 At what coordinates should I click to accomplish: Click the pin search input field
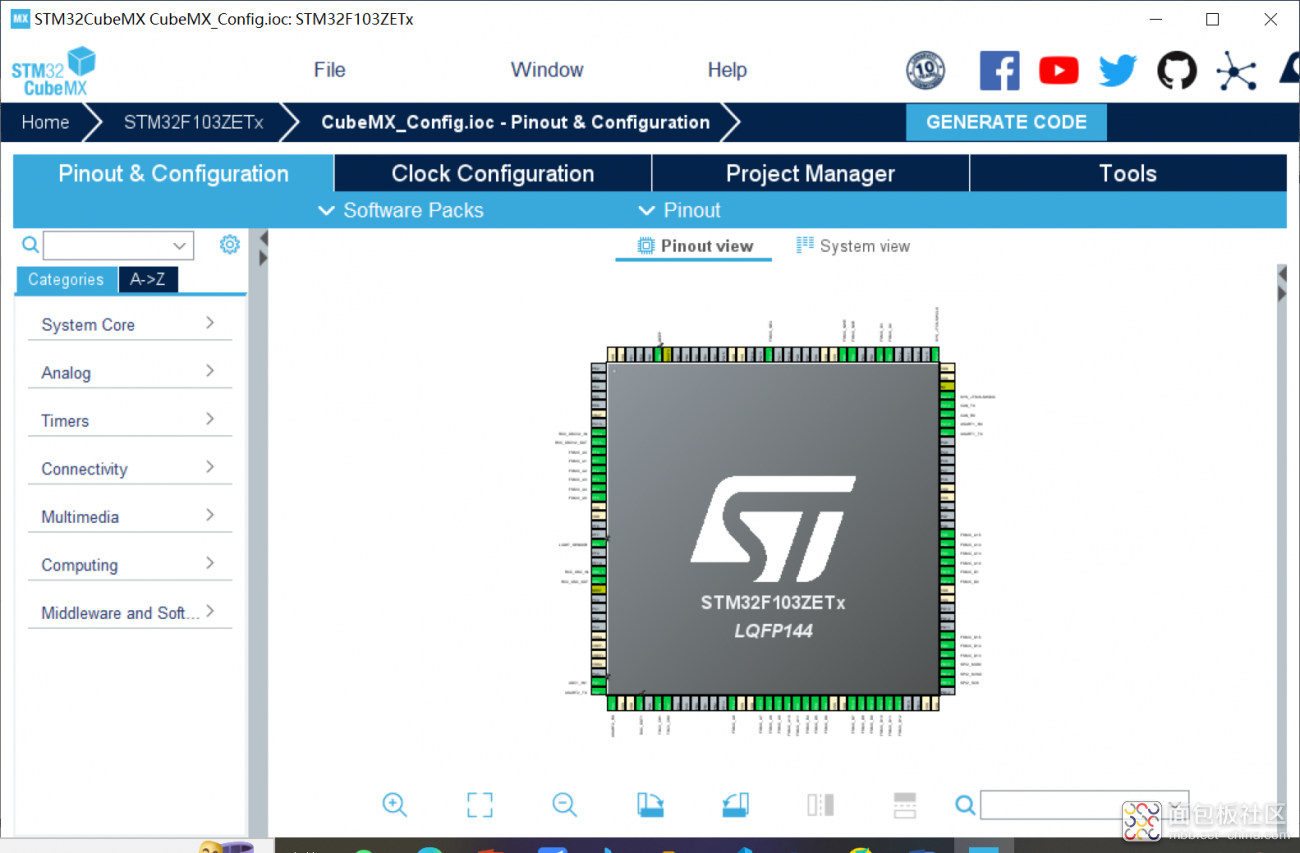pyautogui.click(x=1084, y=805)
